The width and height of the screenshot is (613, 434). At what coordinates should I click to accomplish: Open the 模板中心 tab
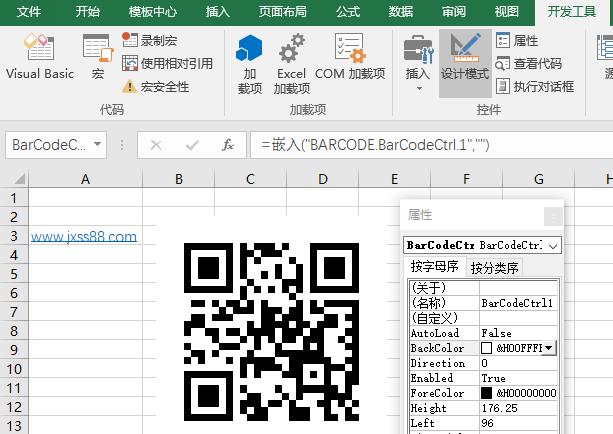tap(153, 11)
